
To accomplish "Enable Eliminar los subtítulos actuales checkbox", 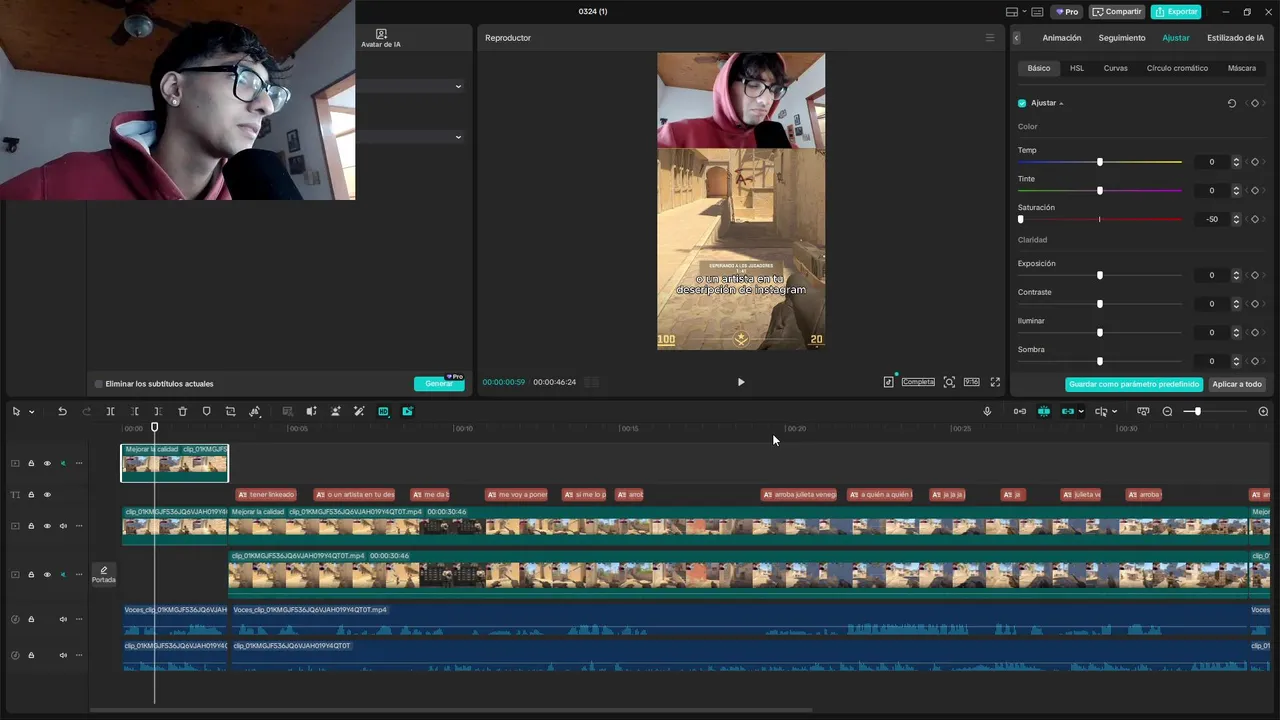I will (98, 384).
